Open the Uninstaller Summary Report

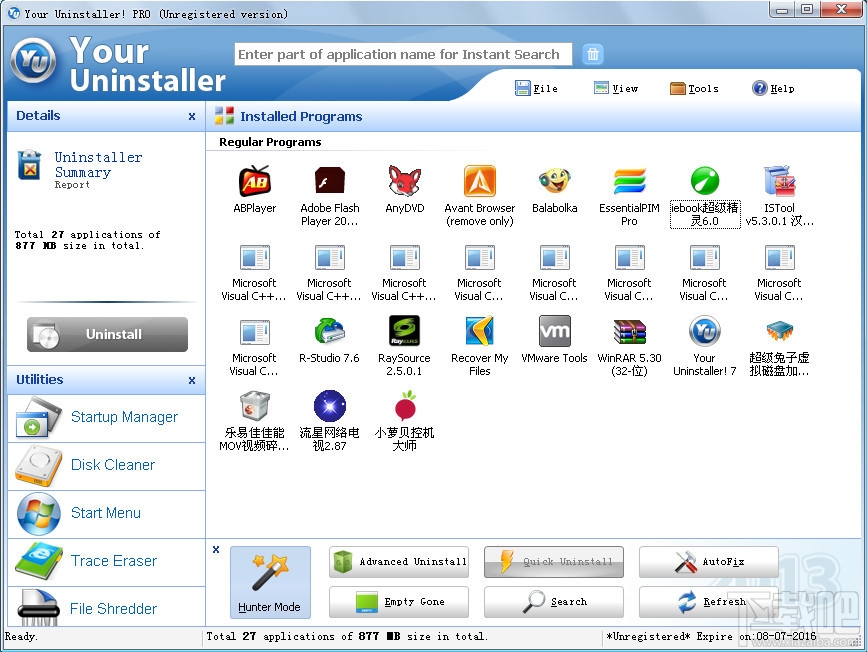click(x=98, y=165)
